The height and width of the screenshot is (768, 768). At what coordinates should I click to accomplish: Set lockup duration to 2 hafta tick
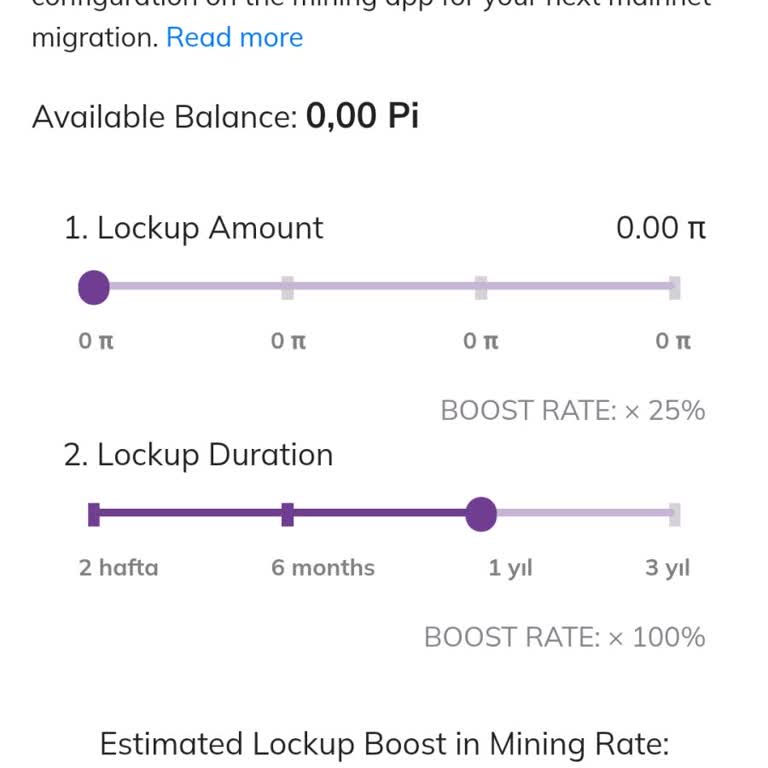[x=94, y=515]
